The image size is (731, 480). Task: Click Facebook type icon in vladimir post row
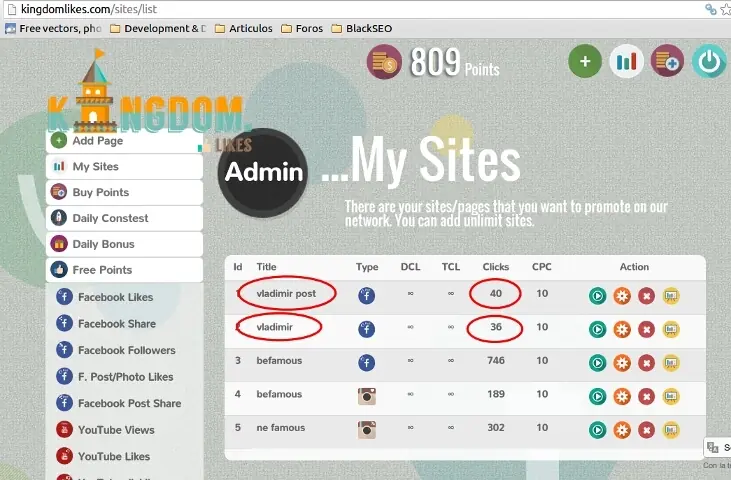pyautogui.click(x=366, y=295)
